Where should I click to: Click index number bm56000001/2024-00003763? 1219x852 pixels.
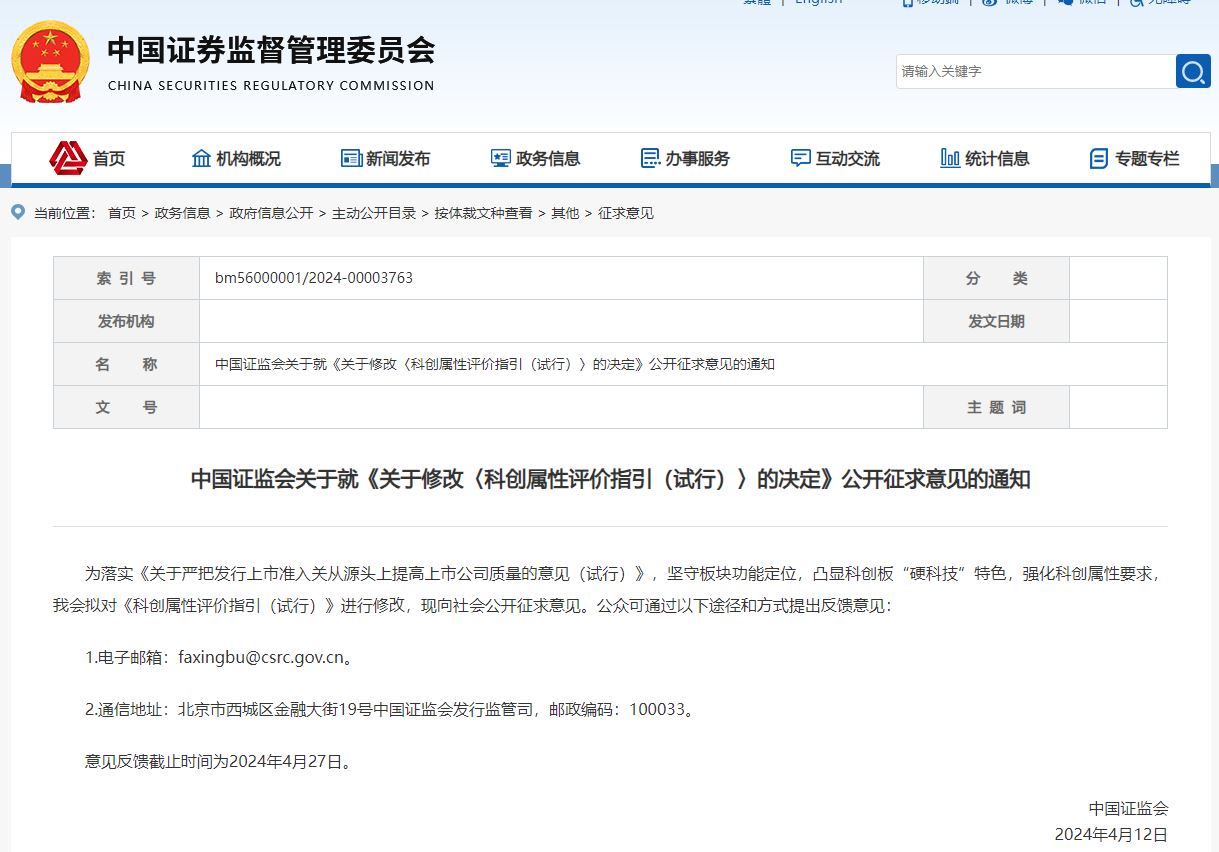coord(314,278)
